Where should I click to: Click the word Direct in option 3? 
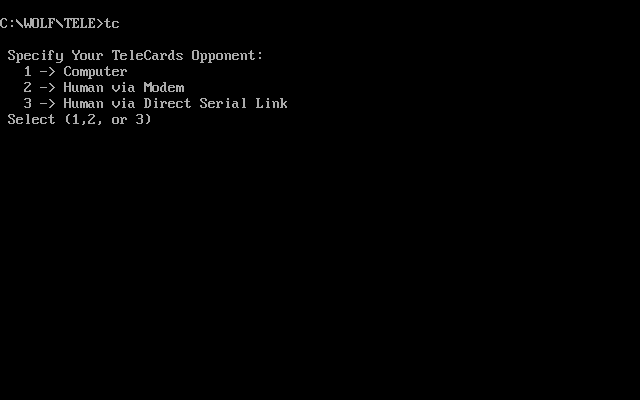tap(168, 103)
